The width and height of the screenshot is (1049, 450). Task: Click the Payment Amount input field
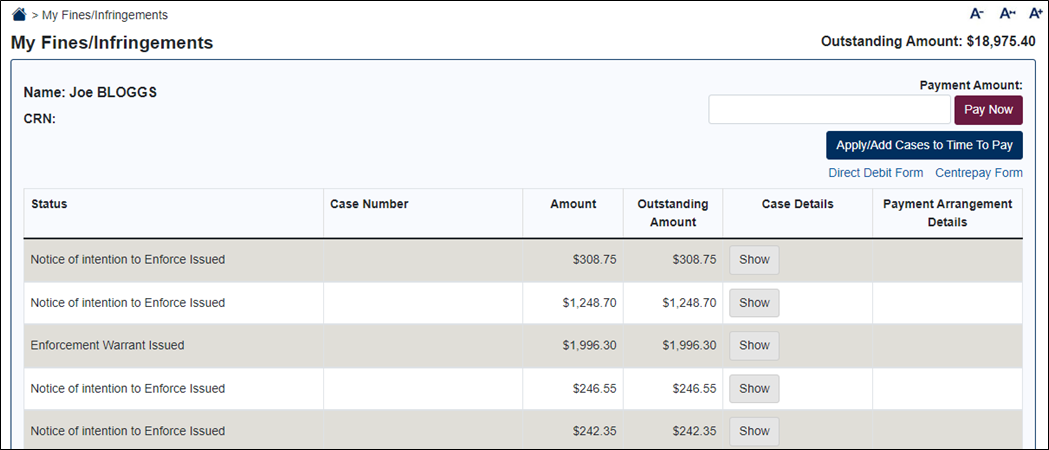pos(830,110)
